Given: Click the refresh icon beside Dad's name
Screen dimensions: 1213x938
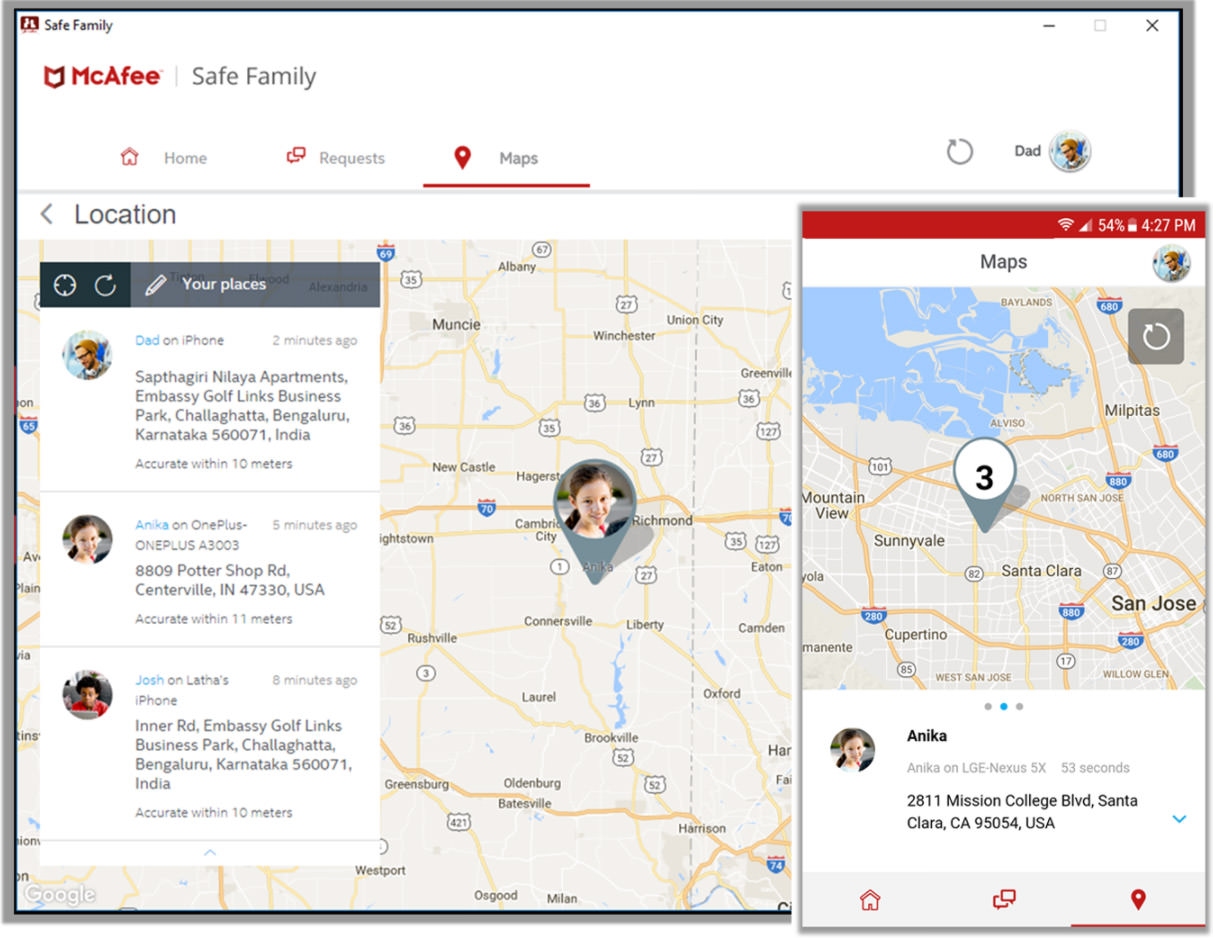Looking at the screenshot, I should [959, 152].
